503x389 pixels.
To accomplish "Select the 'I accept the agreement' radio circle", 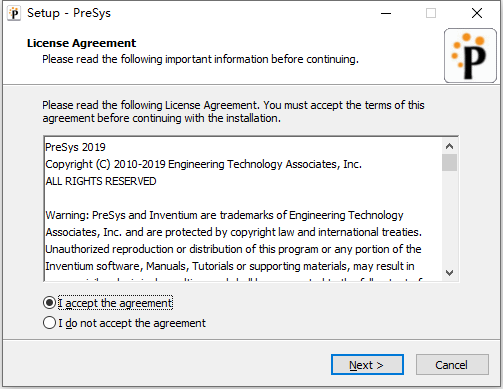I will (49, 303).
